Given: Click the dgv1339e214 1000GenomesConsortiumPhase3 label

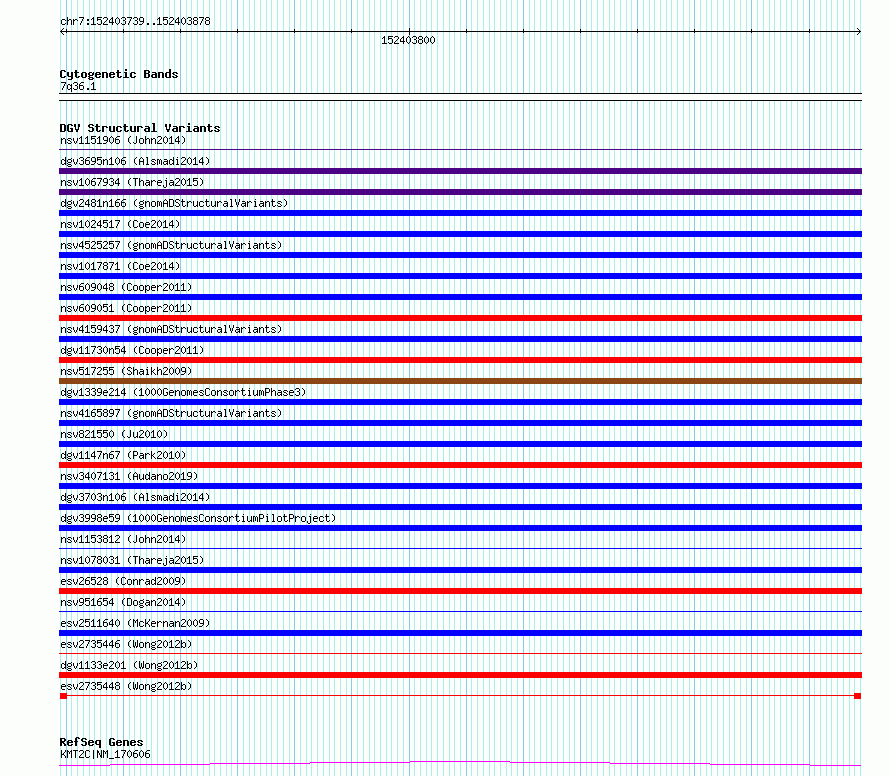Looking at the screenshot, I should coord(183,392).
